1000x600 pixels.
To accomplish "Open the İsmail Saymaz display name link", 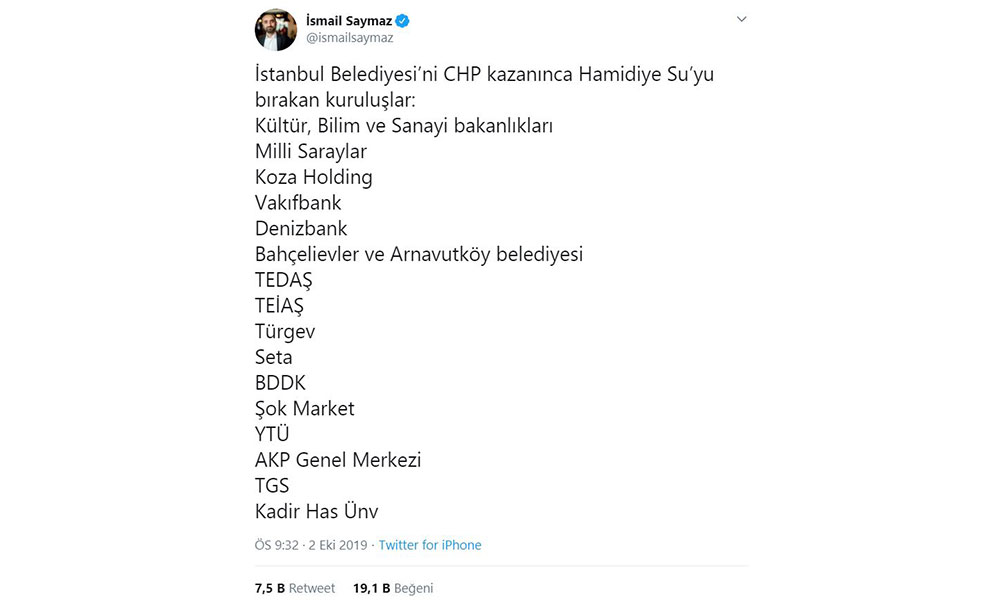I will (x=348, y=20).
